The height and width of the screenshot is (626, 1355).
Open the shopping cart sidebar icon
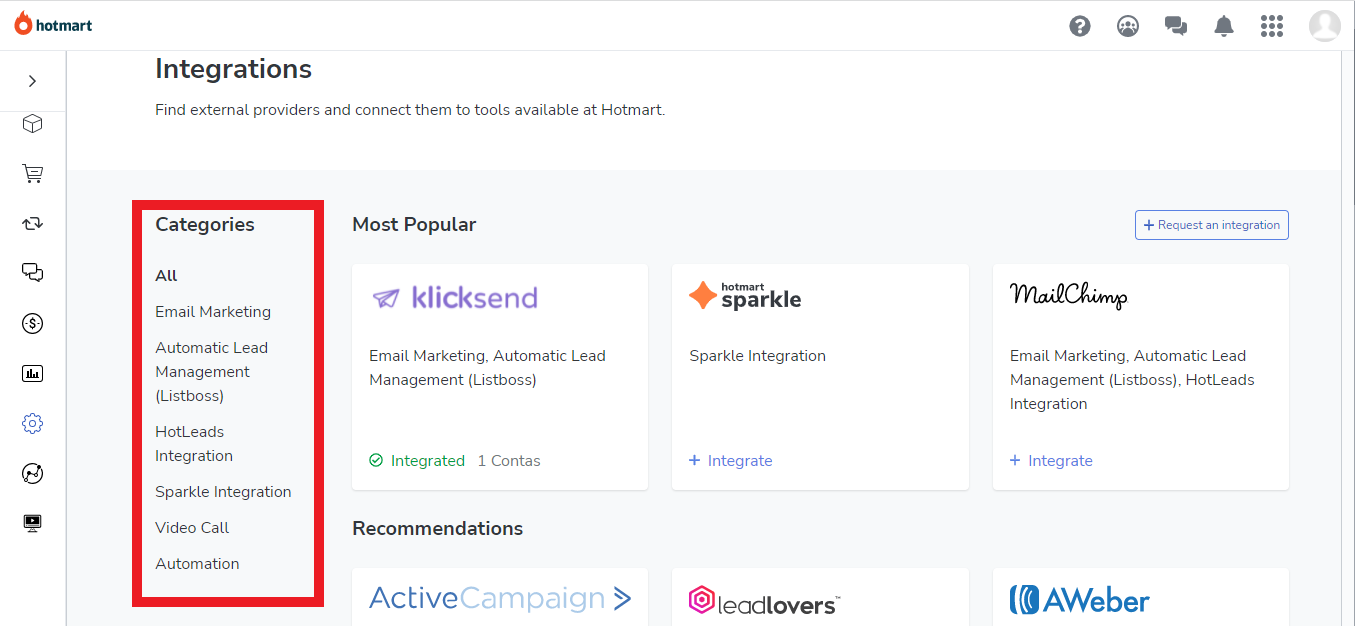tap(33, 174)
